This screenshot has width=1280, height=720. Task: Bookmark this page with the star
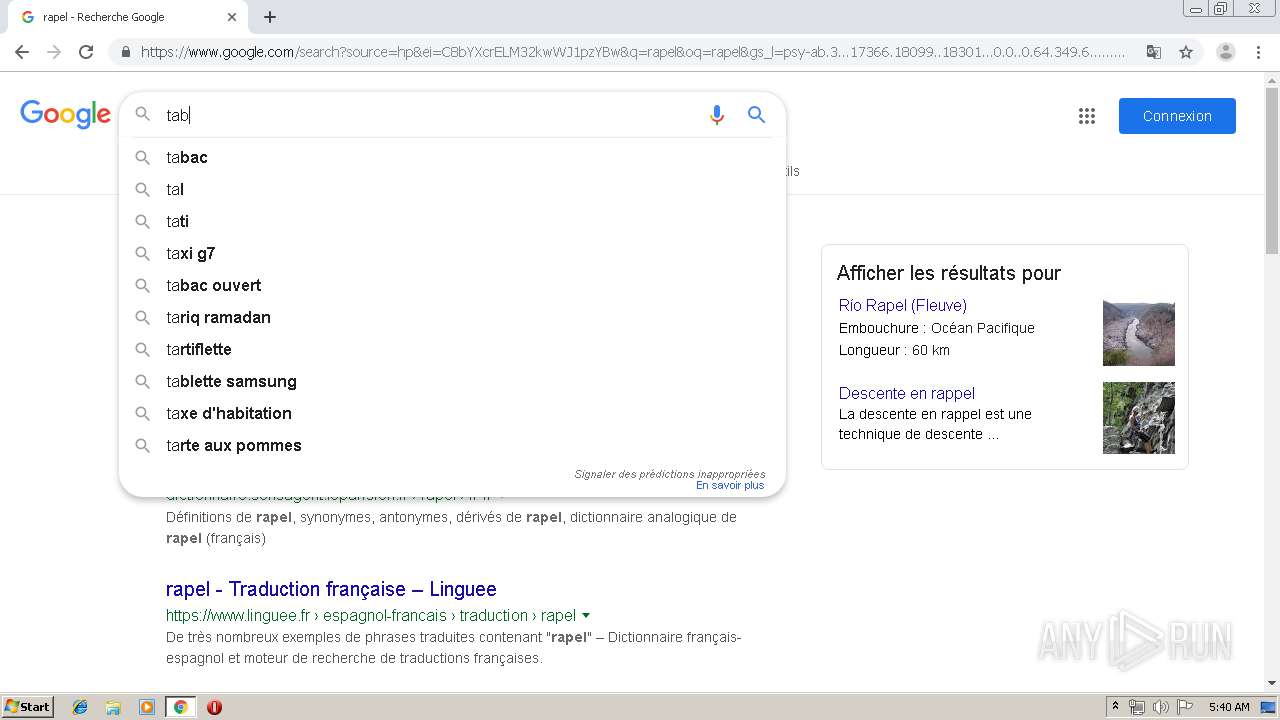coord(1186,52)
